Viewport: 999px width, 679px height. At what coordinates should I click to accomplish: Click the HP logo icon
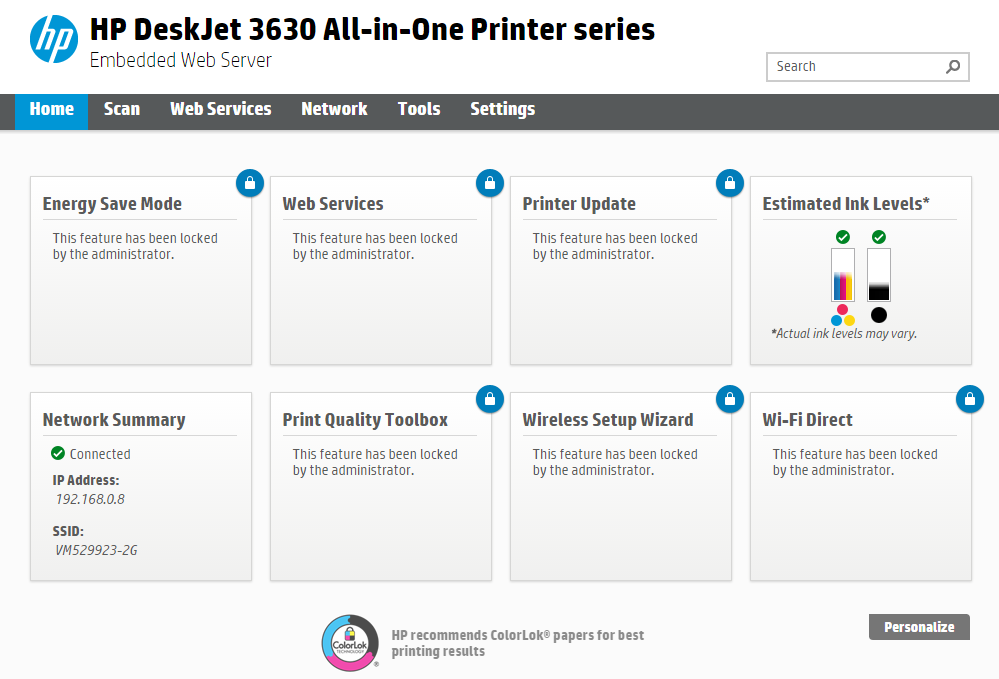pyautogui.click(x=54, y=39)
